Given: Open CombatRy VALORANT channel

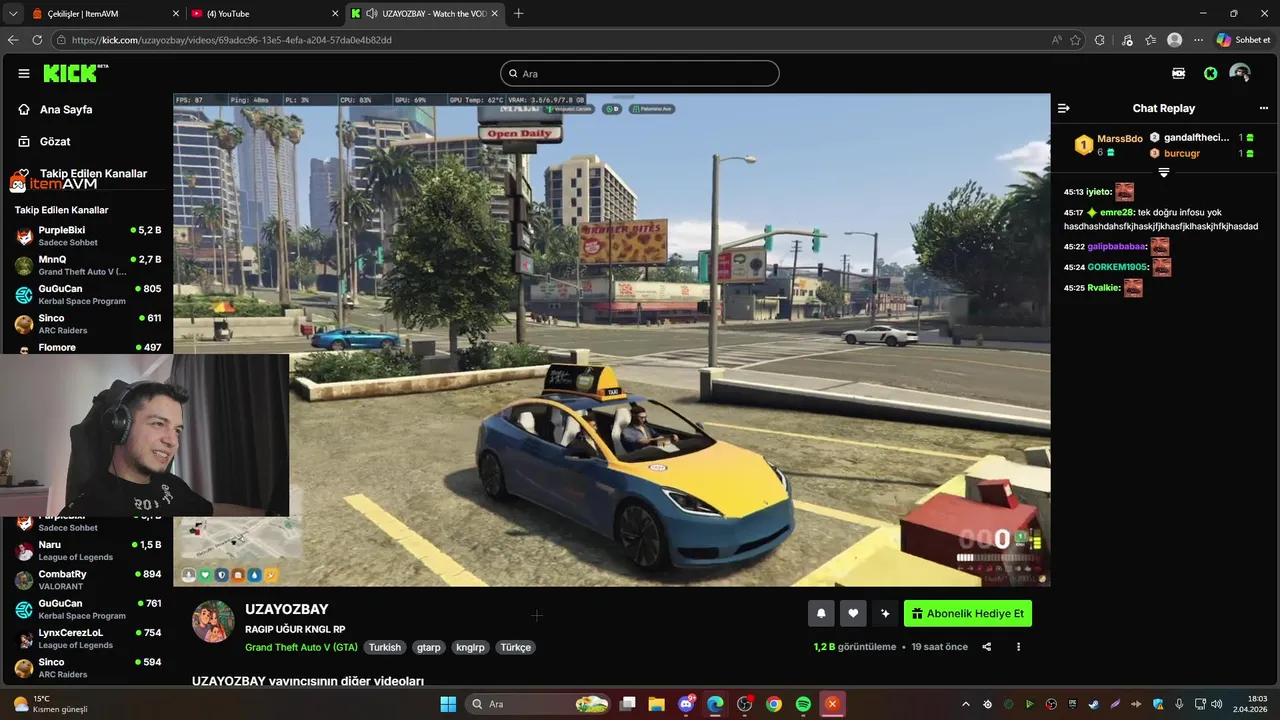Looking at the screenshot, I should tap(88, 580).
